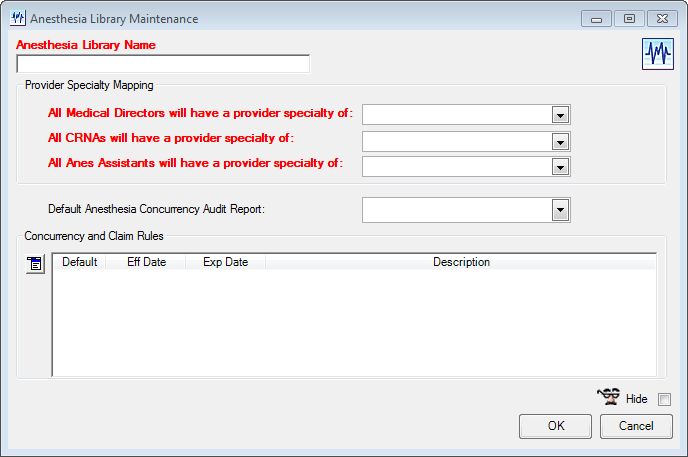Maximize the Anesthesia Library Maintenance window

coord(629,19)
